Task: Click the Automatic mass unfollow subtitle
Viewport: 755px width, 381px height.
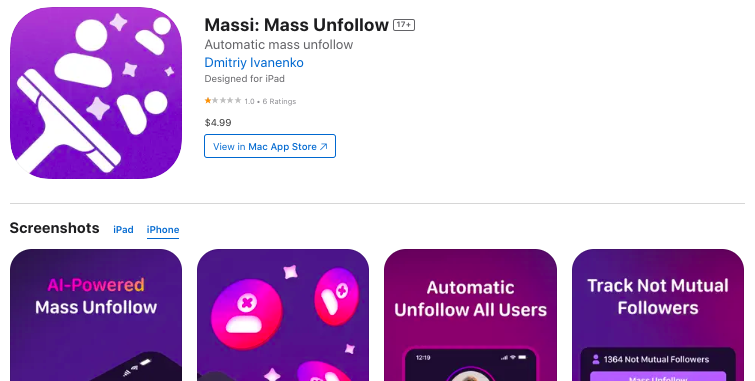Action: pos(279,45)
